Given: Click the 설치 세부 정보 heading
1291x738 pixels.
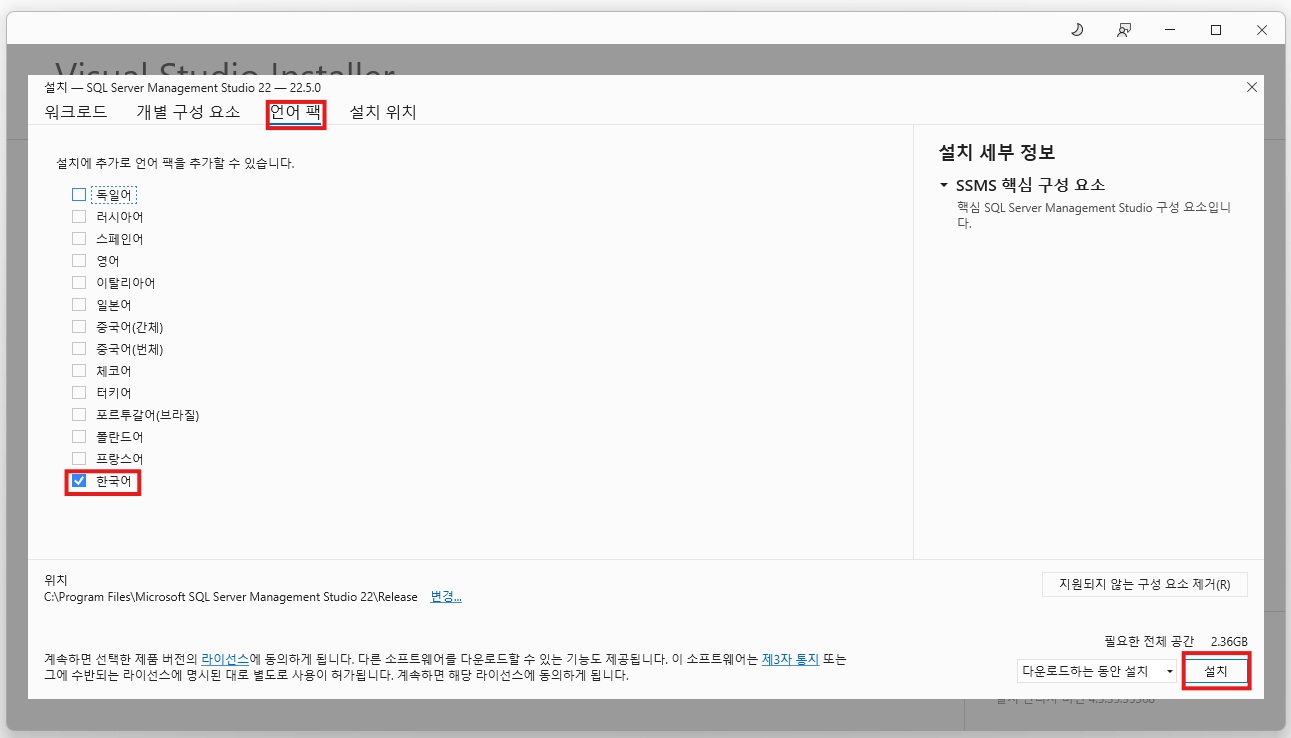Looking at the screenshot, I should 997,153.
